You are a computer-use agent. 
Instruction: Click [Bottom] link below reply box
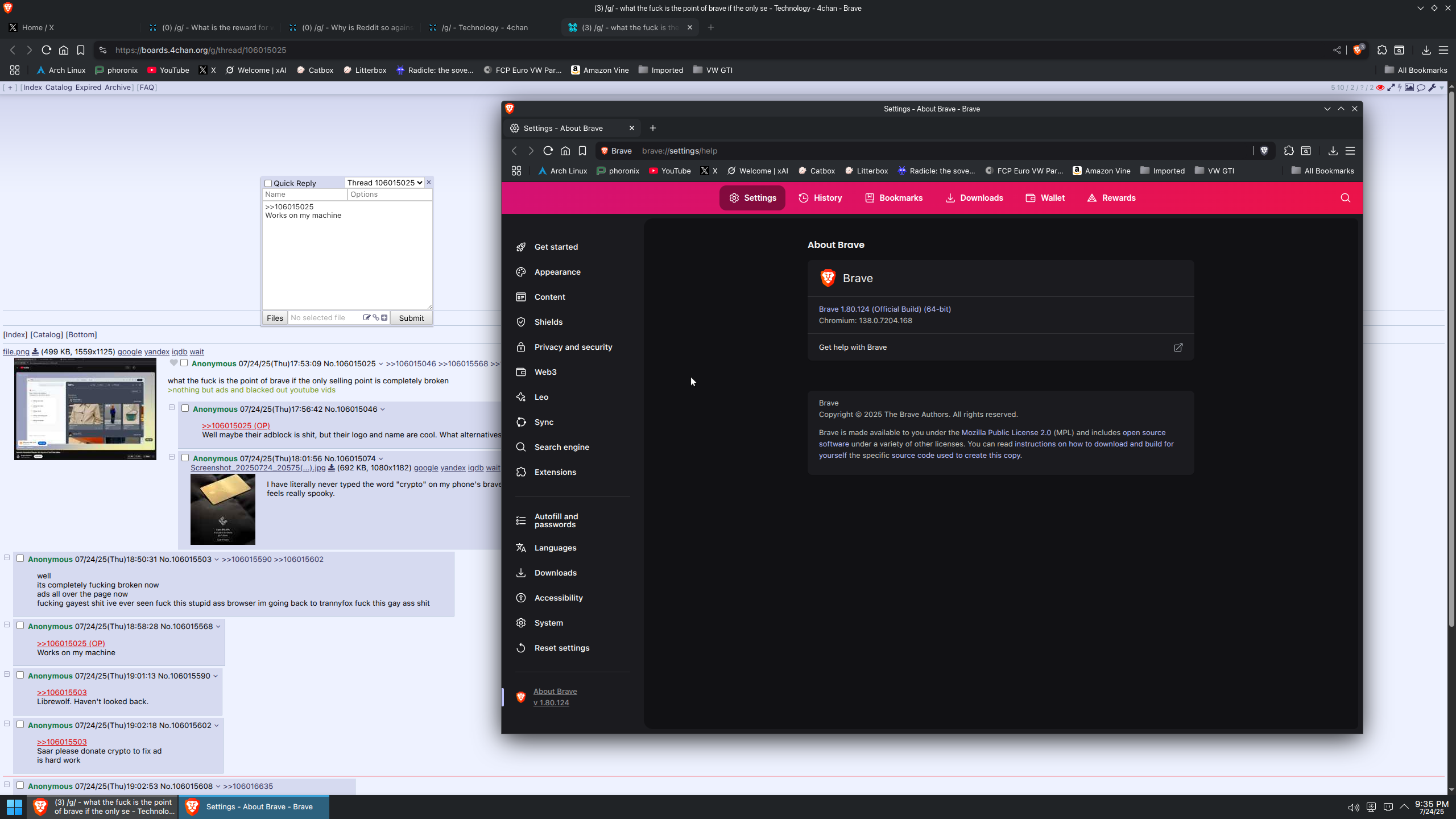coord(81,335)
